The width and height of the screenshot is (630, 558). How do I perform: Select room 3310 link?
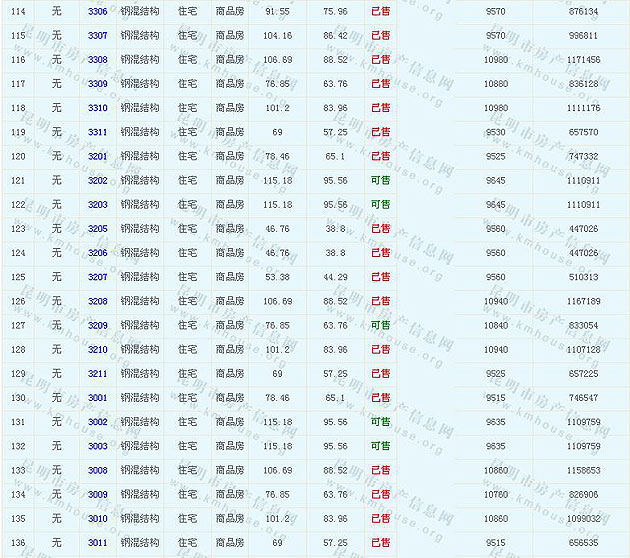click(97, 108)
